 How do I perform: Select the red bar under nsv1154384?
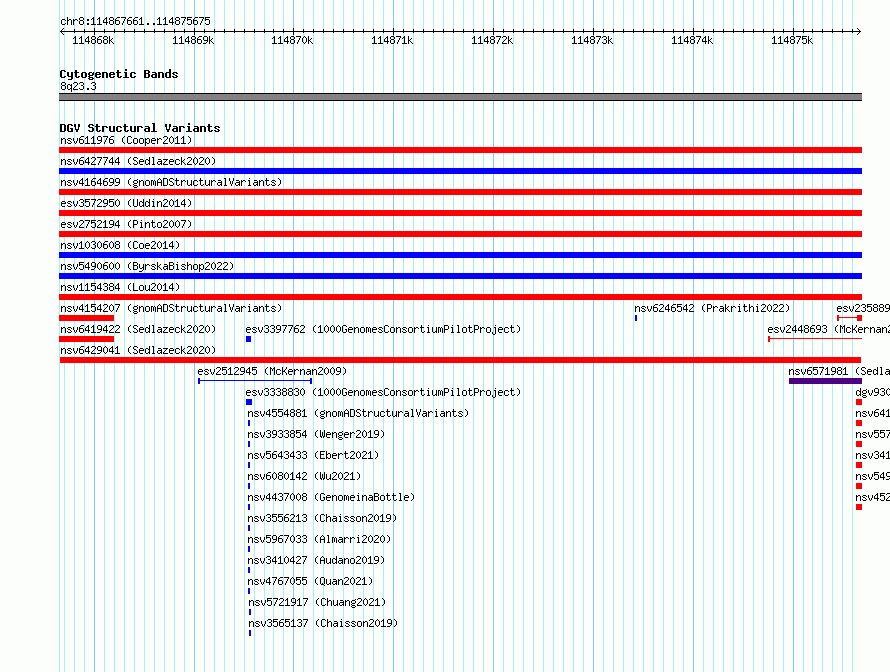(460, 297)
